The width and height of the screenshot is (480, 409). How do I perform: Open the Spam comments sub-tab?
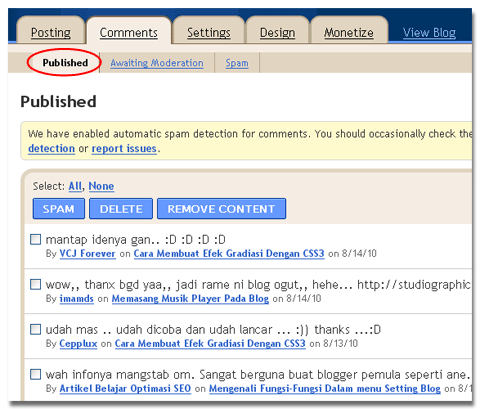pyautogui.click(x=237, y=63)
